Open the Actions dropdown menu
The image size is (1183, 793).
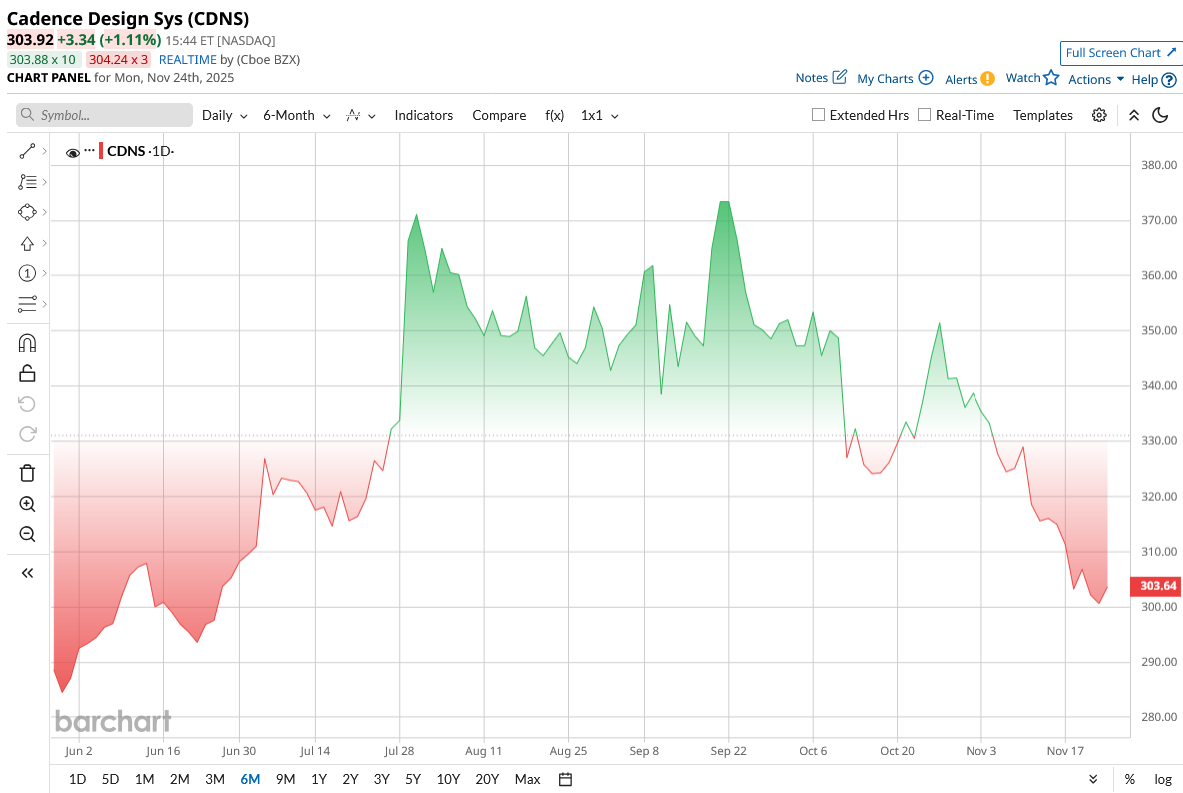[1095, 79]
